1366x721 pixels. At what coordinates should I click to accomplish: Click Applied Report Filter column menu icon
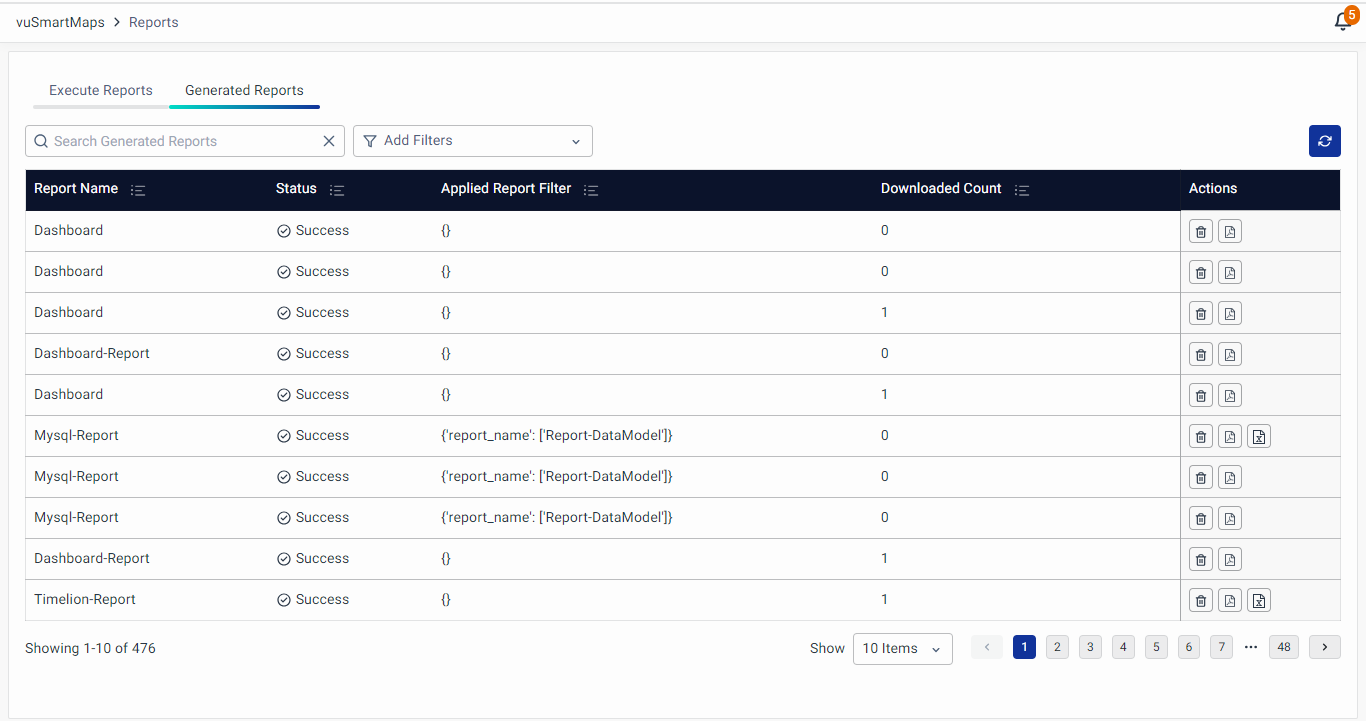[591, 190]
